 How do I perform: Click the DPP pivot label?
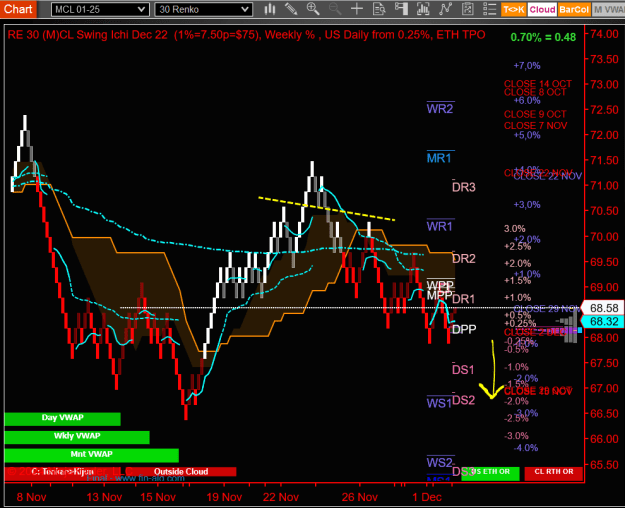[x=464, y=329]
